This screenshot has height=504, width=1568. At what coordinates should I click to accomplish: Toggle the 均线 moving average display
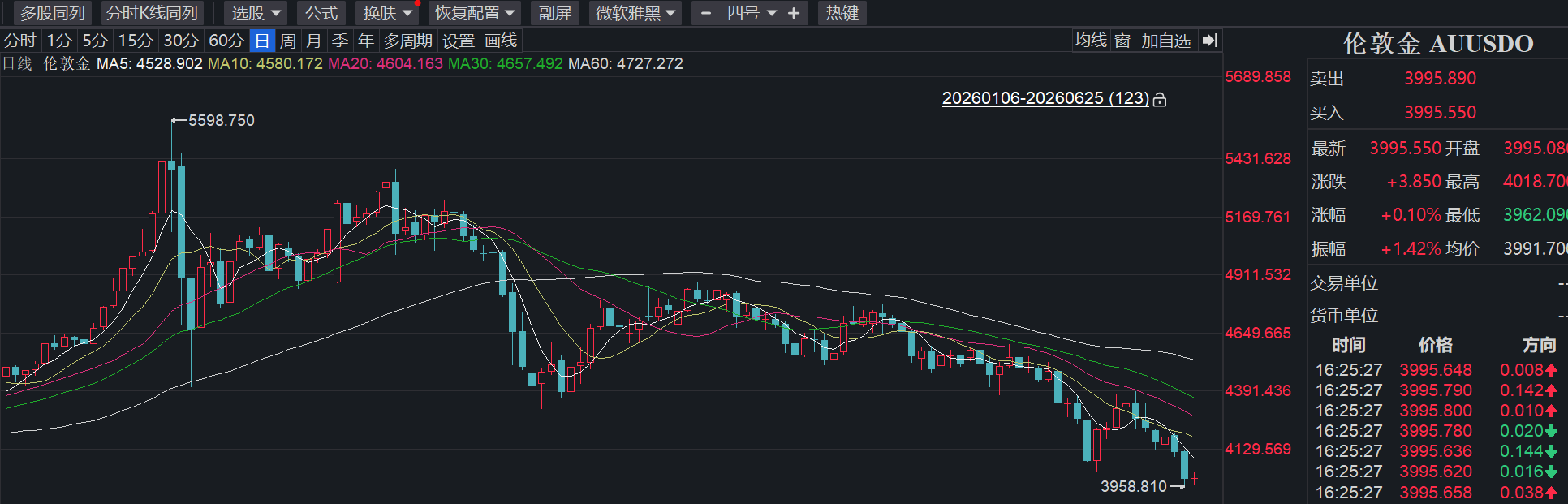(x=1091, y=41)
